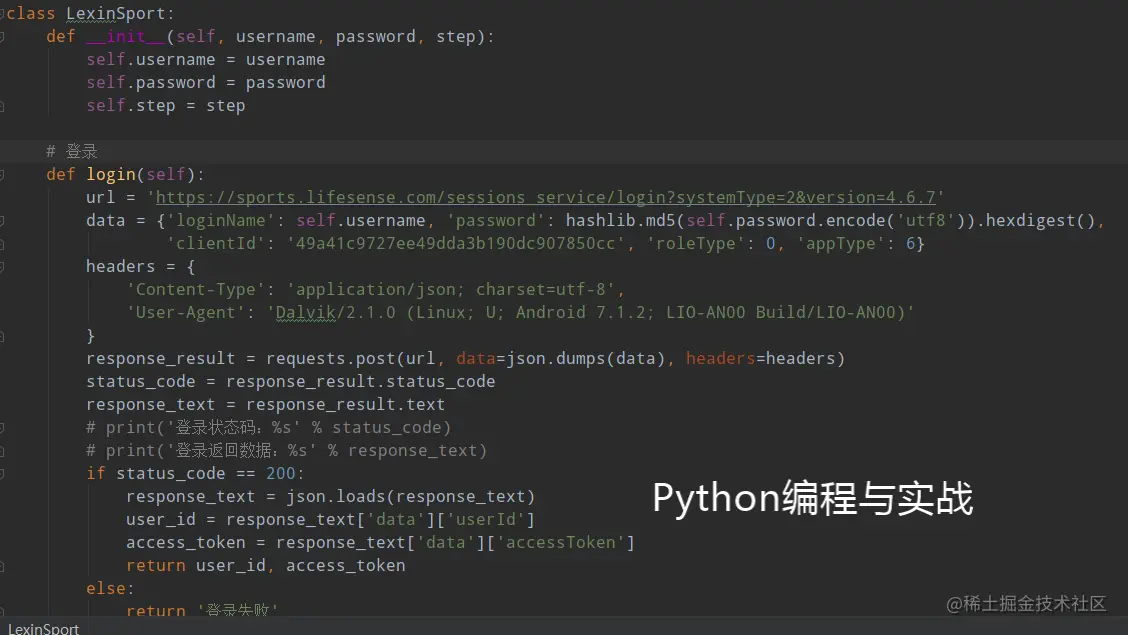Click the underlined word Dalvik
1128x635 pixels.
tap(306, 313)
